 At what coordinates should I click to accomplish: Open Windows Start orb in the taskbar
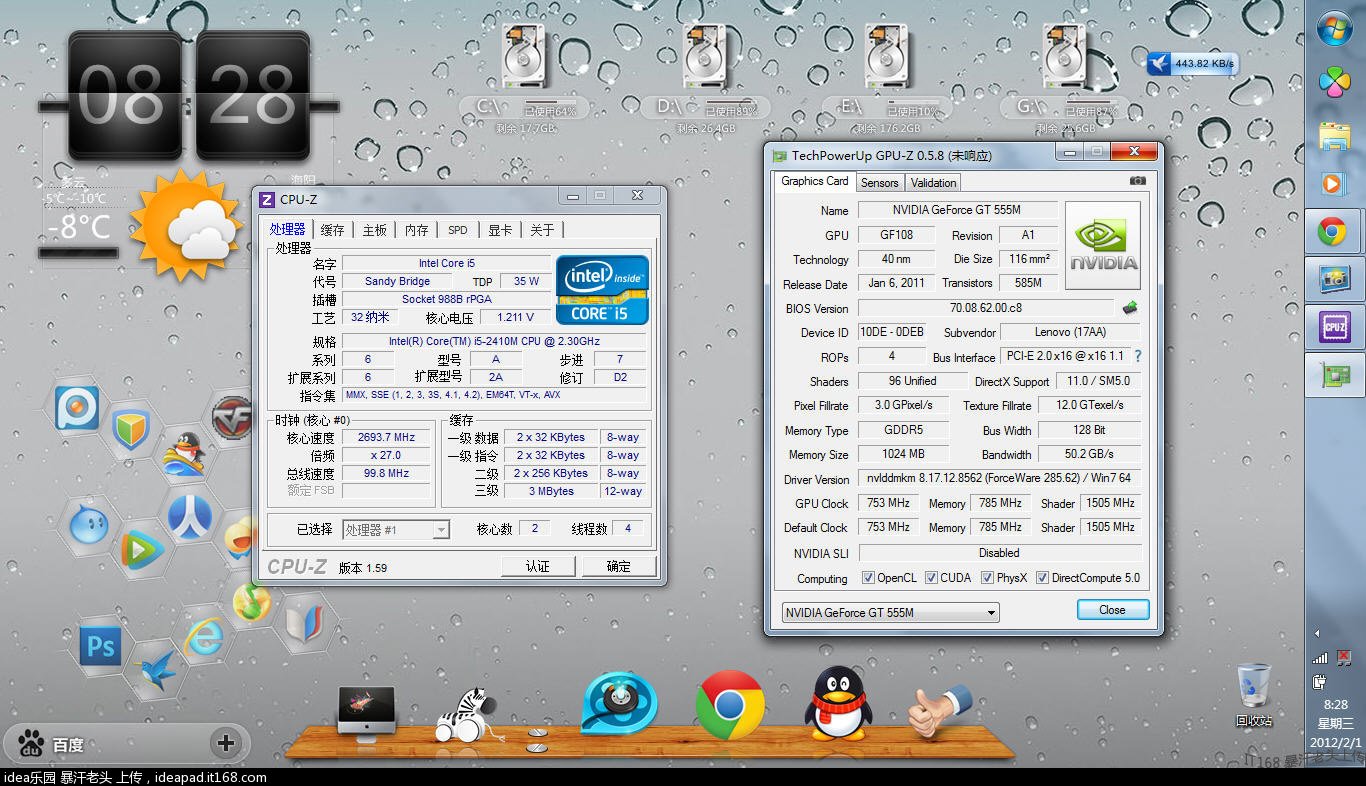[x=1335, y=29]
